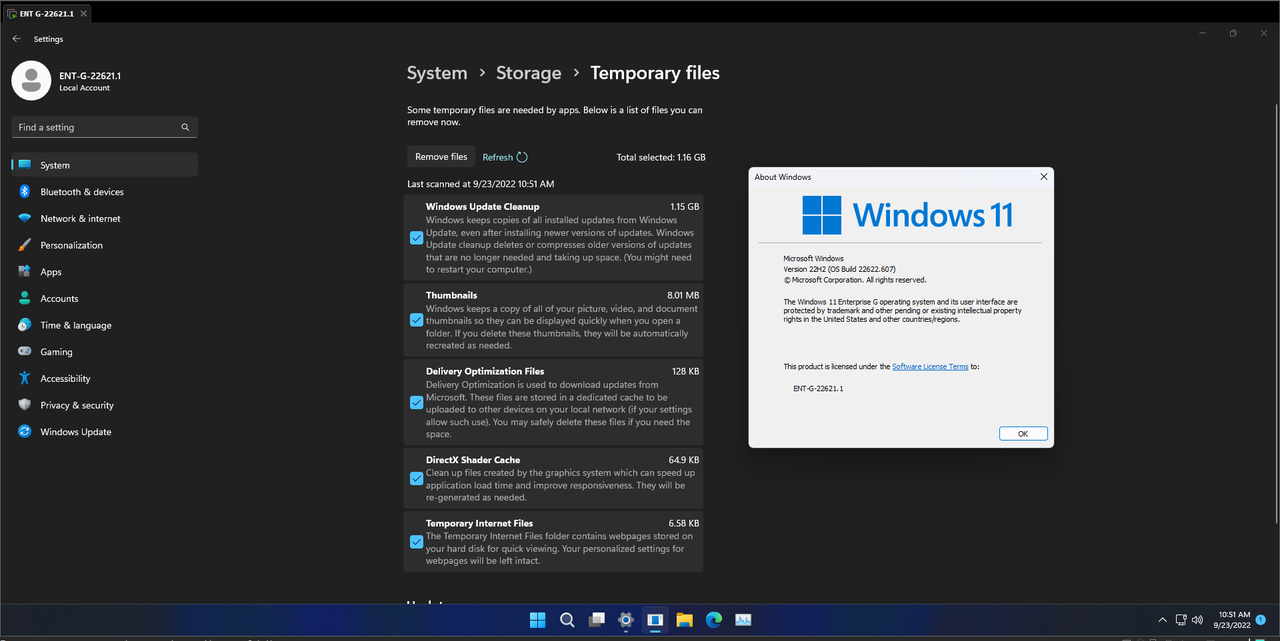Open Gaming settings
This screenshot has width=1280, height=641.
click(104, 352)
